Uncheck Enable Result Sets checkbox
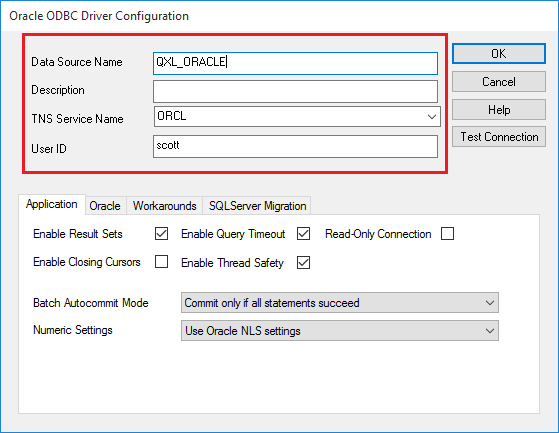Screen dimensions: 559x433 pyautogui.click(x=161, y=234)
